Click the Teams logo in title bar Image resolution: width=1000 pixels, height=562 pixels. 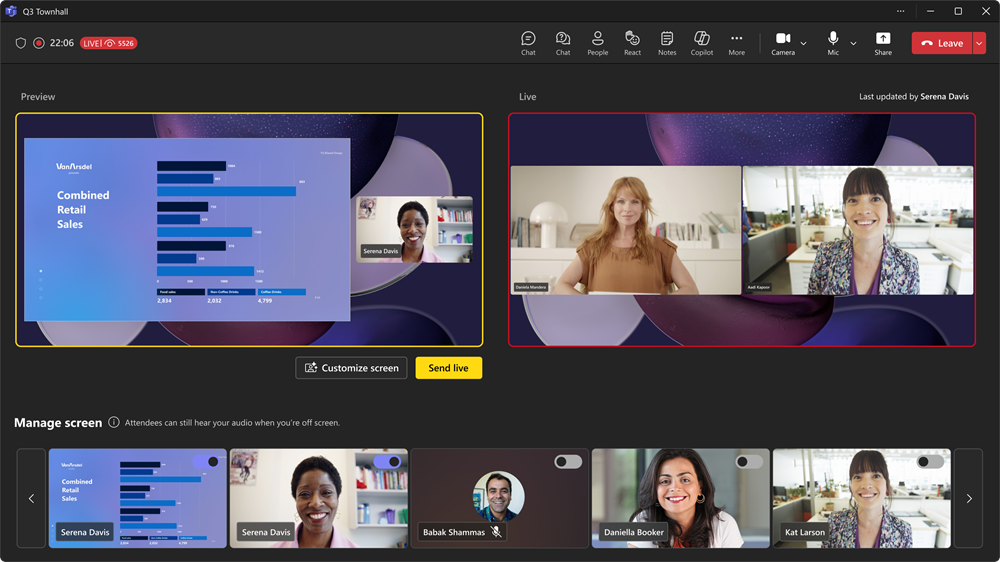(11, 11)
